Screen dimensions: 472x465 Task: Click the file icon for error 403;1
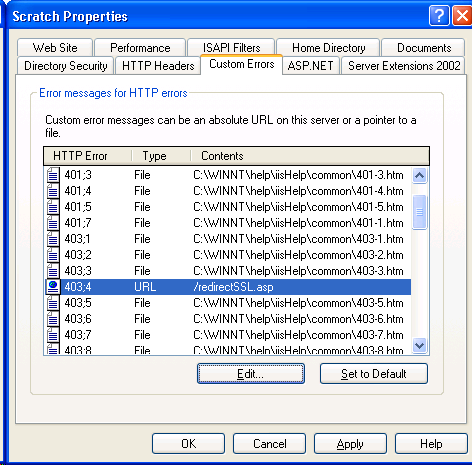pos(53,239)
